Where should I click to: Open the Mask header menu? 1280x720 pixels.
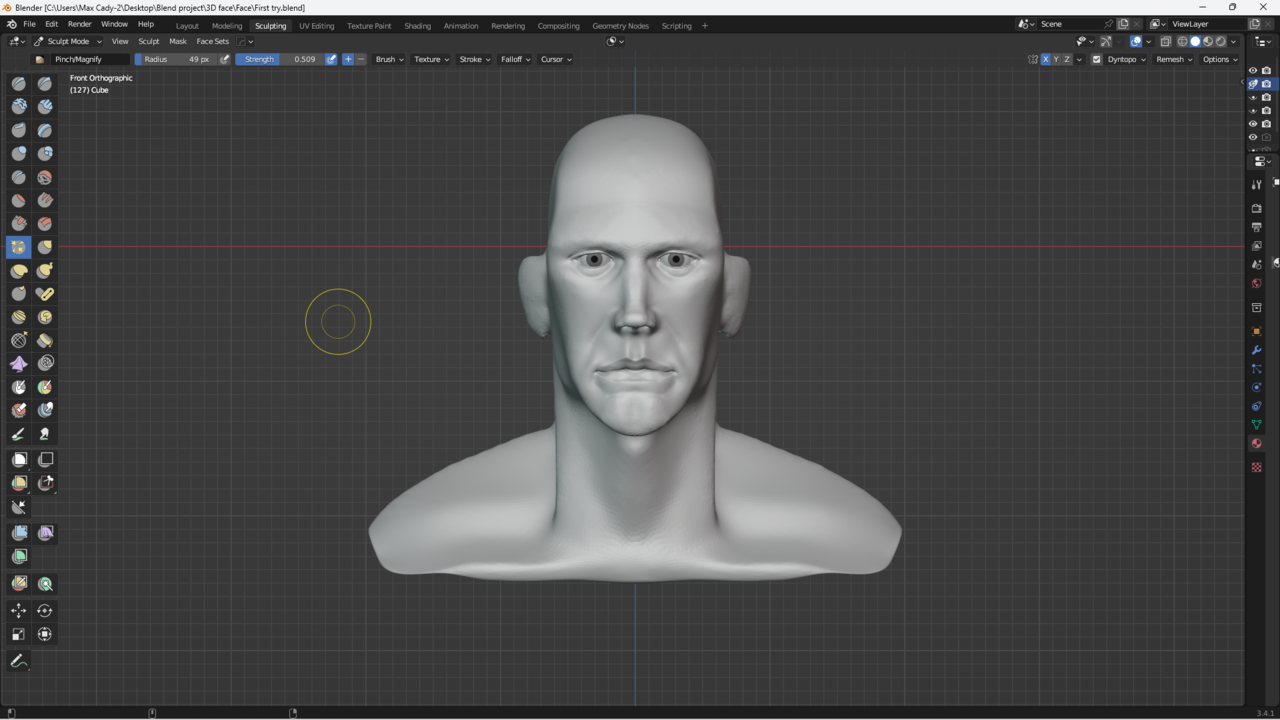pos(178,41)
